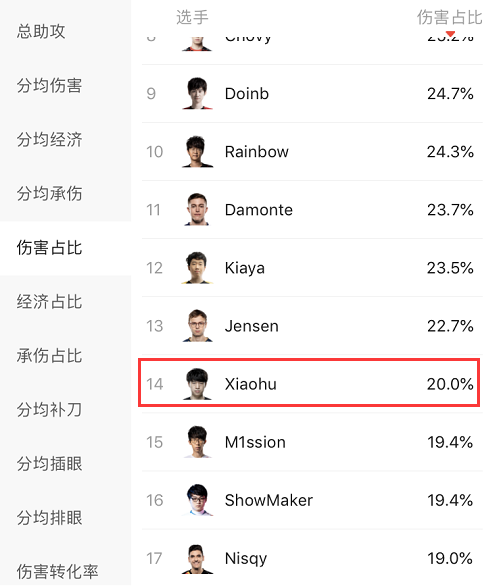Tap Kiaya's player portrait
Screen dimensions: 485x586
197,268
